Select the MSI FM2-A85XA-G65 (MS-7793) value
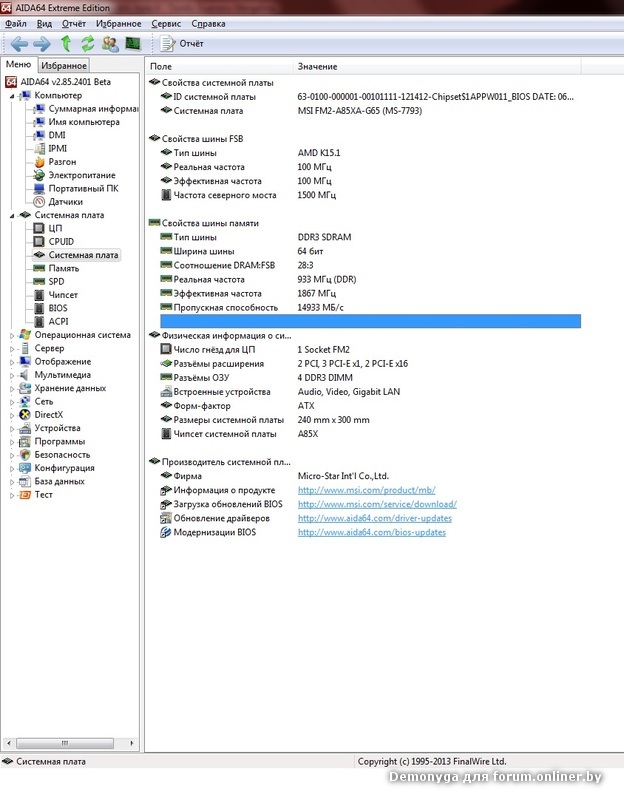Image resolution: width=624 pixels, height=800 pixels. click(x=360, y=111)
